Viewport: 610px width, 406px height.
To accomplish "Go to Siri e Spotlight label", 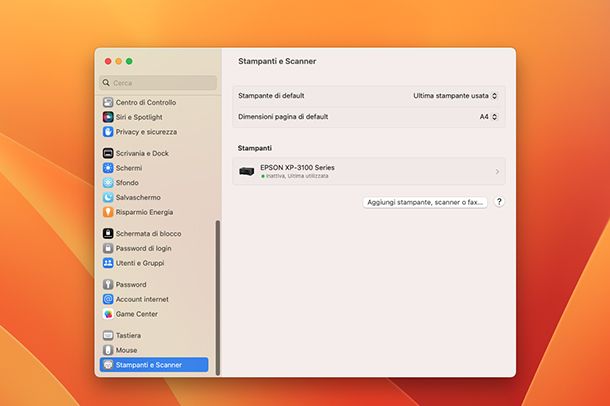I will (139, 117).
